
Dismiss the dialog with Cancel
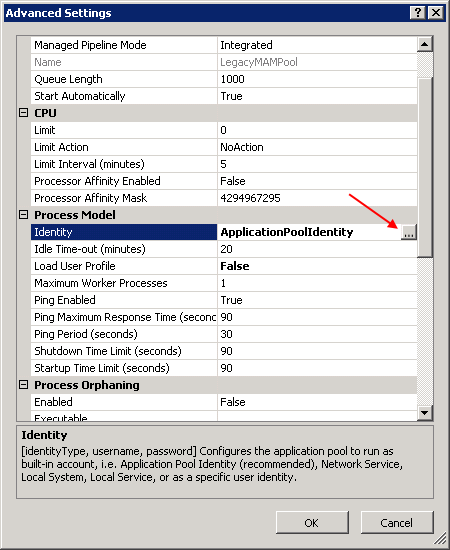coord(397,523)
